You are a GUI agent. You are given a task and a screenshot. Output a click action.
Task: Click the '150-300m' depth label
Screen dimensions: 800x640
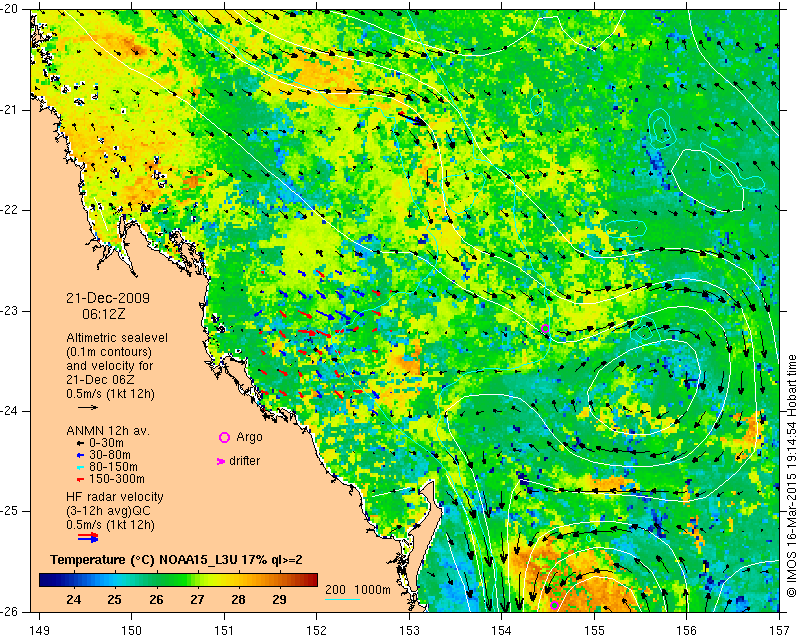117,479
